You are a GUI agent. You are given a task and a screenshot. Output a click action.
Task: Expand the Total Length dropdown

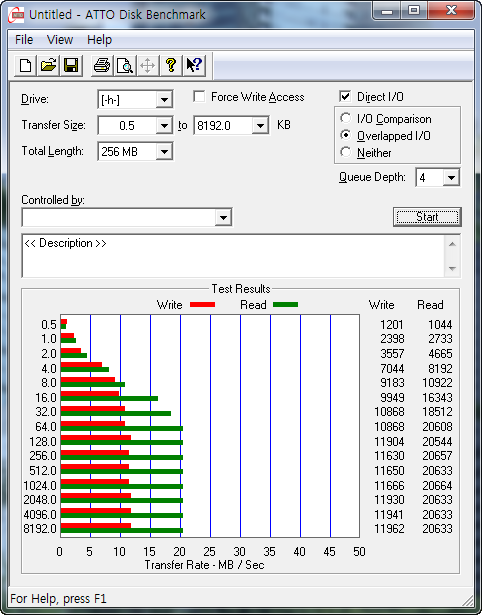coord(164,151)
